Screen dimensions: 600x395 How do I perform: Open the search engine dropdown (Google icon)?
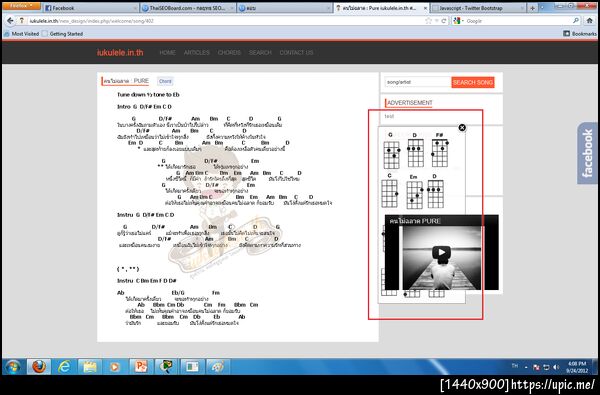(x=458, y=21)
